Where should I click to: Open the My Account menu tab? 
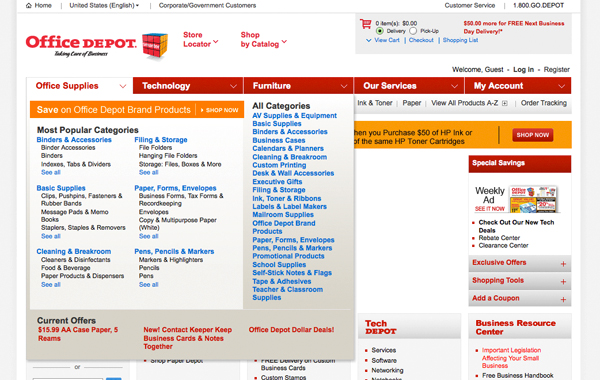click(518, 86)
